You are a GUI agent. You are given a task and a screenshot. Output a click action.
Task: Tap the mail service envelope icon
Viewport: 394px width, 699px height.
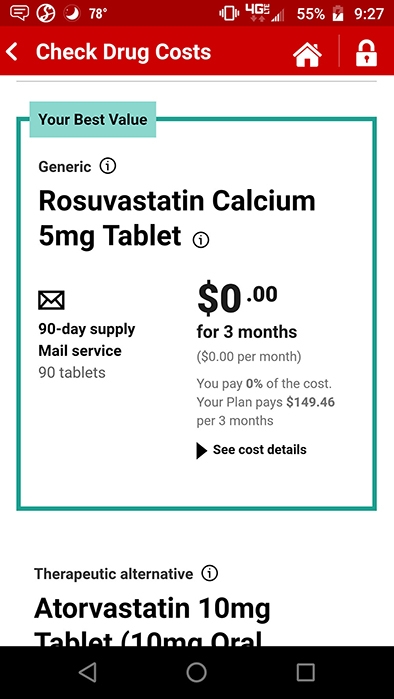tap(51, 300)
